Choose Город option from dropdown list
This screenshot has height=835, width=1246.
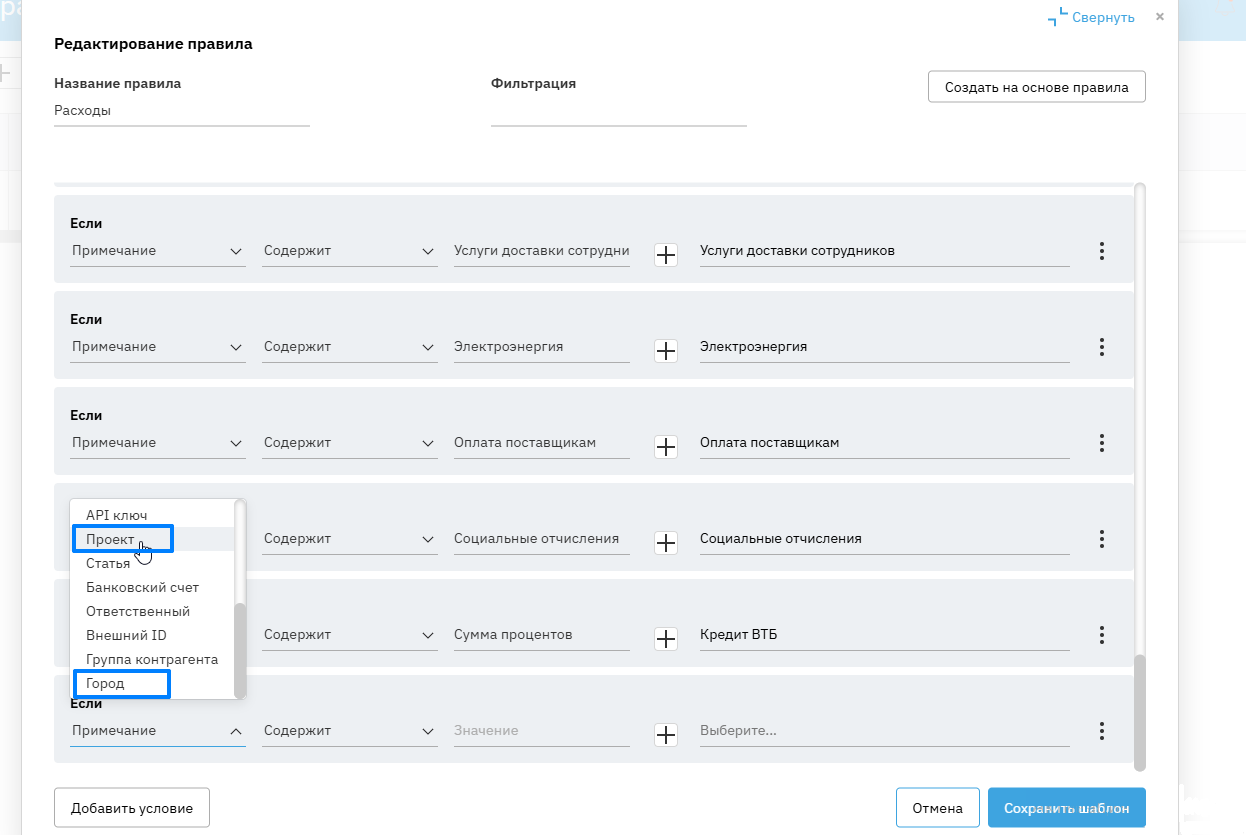pos(106,684)
